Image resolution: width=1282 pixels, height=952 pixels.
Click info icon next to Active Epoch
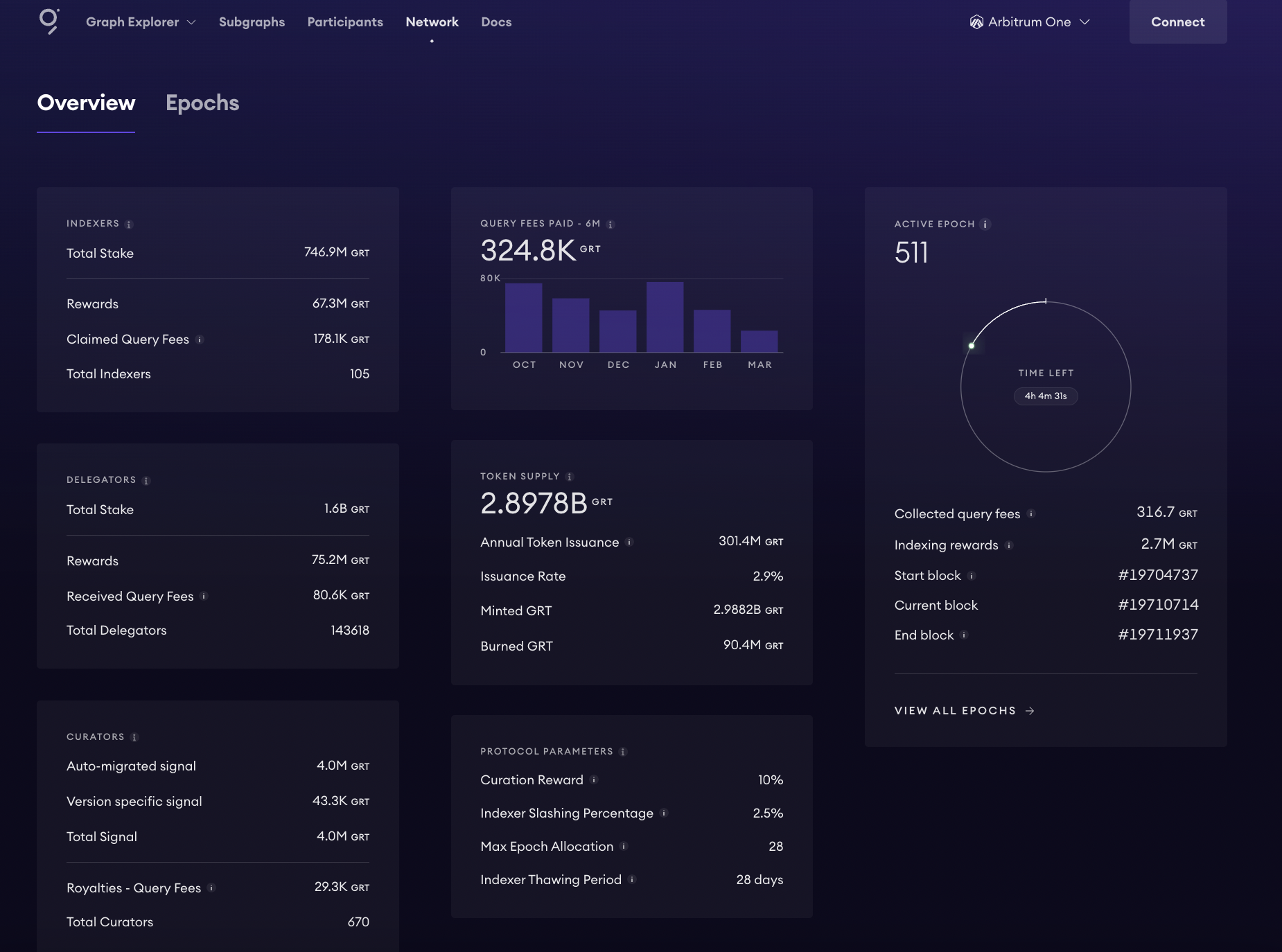click(x=985, y=224)
